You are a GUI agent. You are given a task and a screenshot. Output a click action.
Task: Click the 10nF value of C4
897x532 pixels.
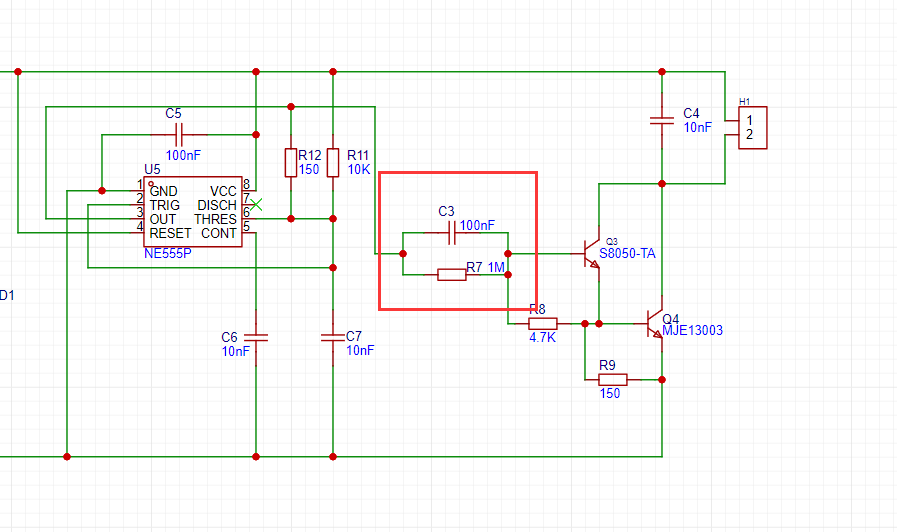click(698, 128)
